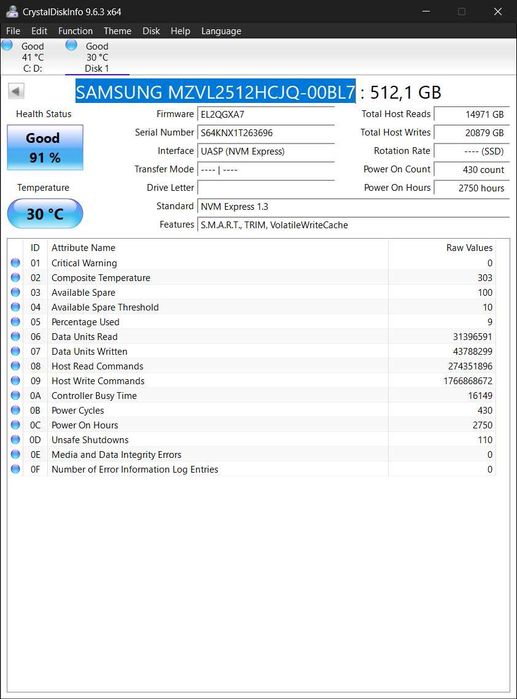517x699 pixels.
Task: Click raw value 274351896 for Host Read Commands
Action: 470,366
